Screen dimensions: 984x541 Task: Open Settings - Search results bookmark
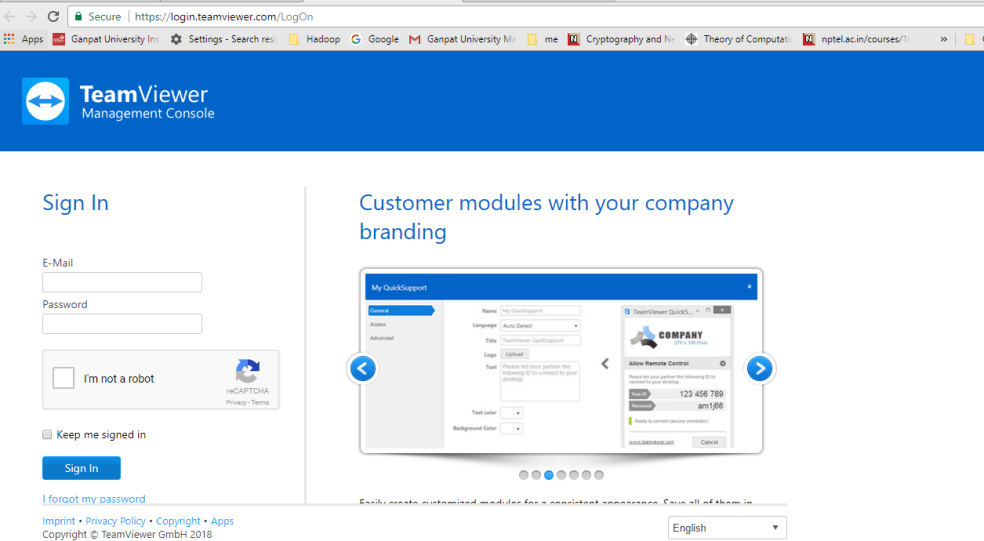point(223,39)
